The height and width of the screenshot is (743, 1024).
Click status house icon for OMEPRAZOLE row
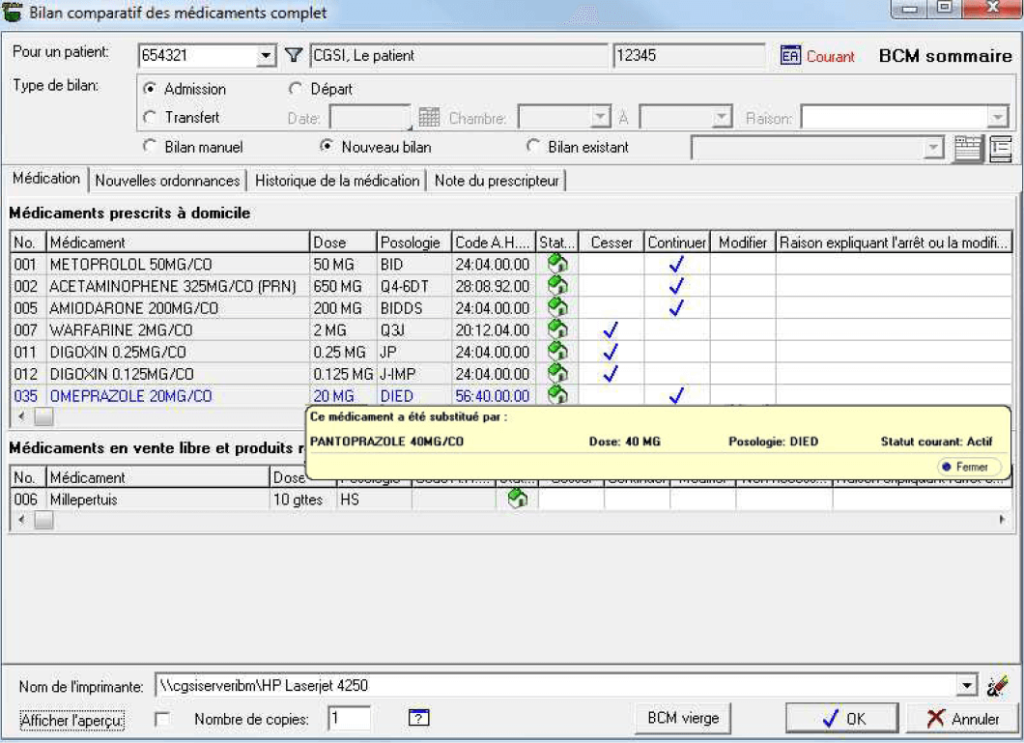[557, 395]
